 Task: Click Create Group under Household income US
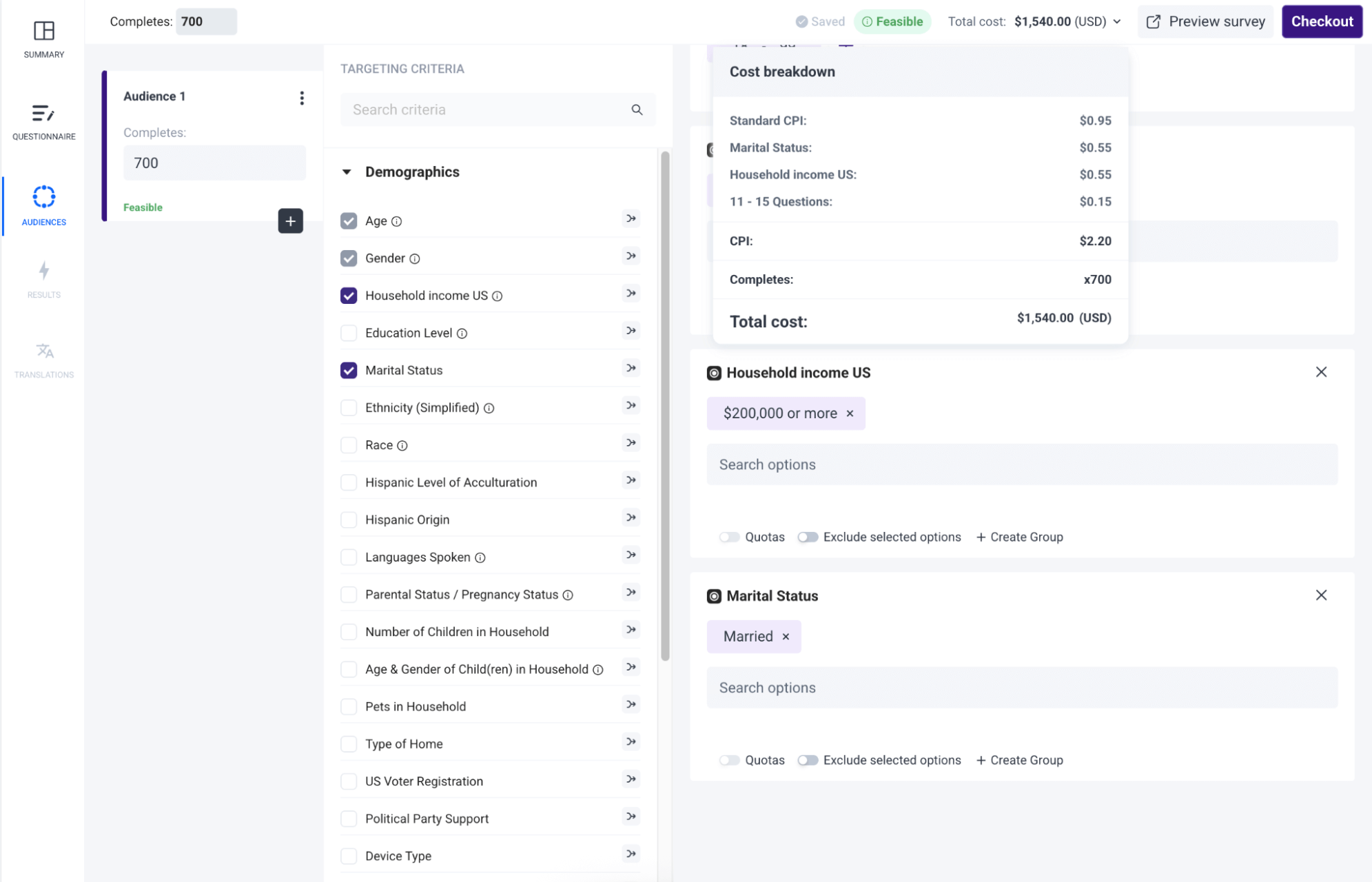click(x=1019, y=537)
